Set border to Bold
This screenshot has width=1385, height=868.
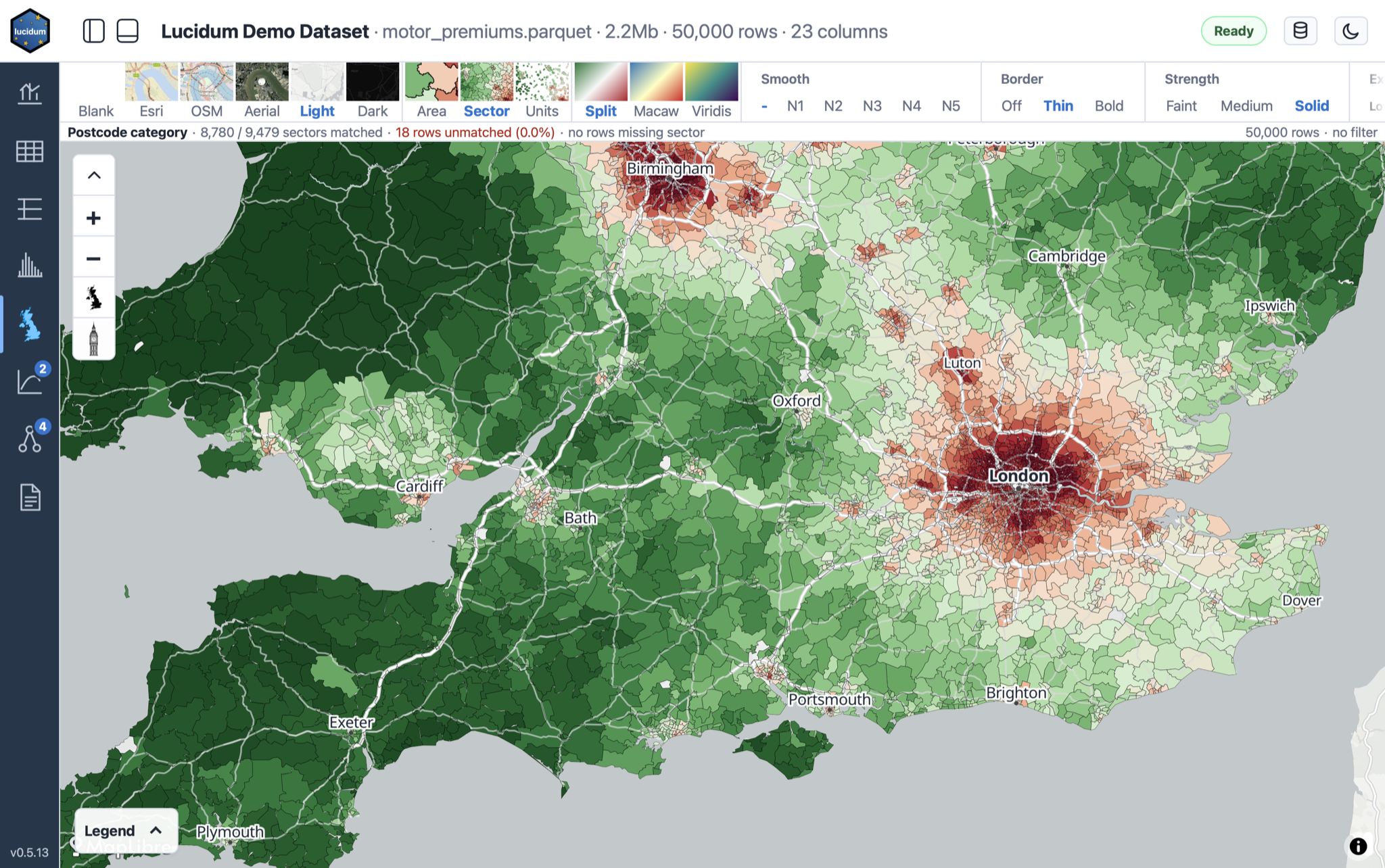1109,106
